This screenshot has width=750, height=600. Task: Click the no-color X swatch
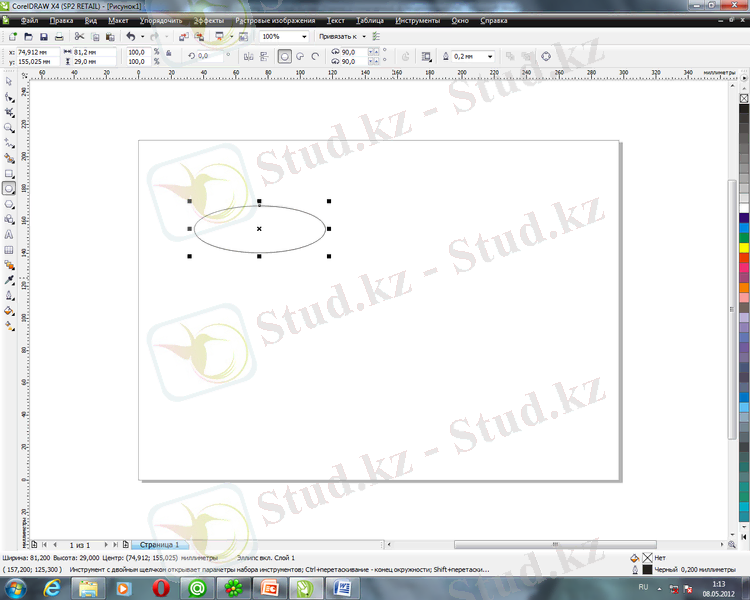tap(744, 98)
